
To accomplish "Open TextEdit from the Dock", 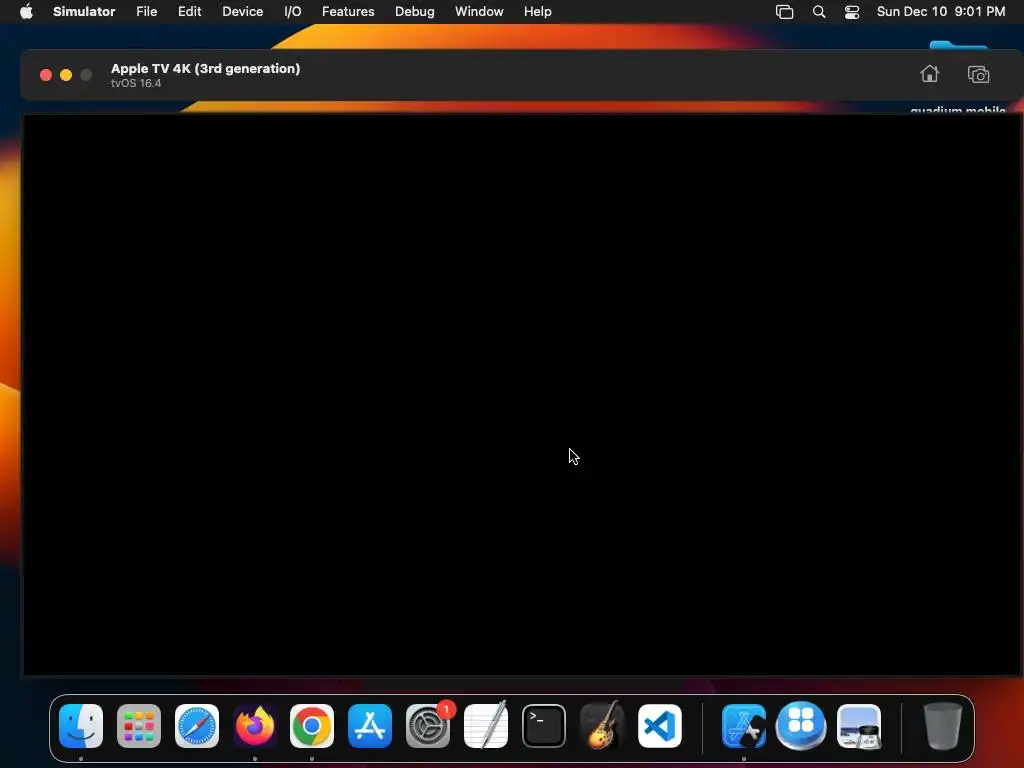I will pyautogui.click(x=486, y=726).
